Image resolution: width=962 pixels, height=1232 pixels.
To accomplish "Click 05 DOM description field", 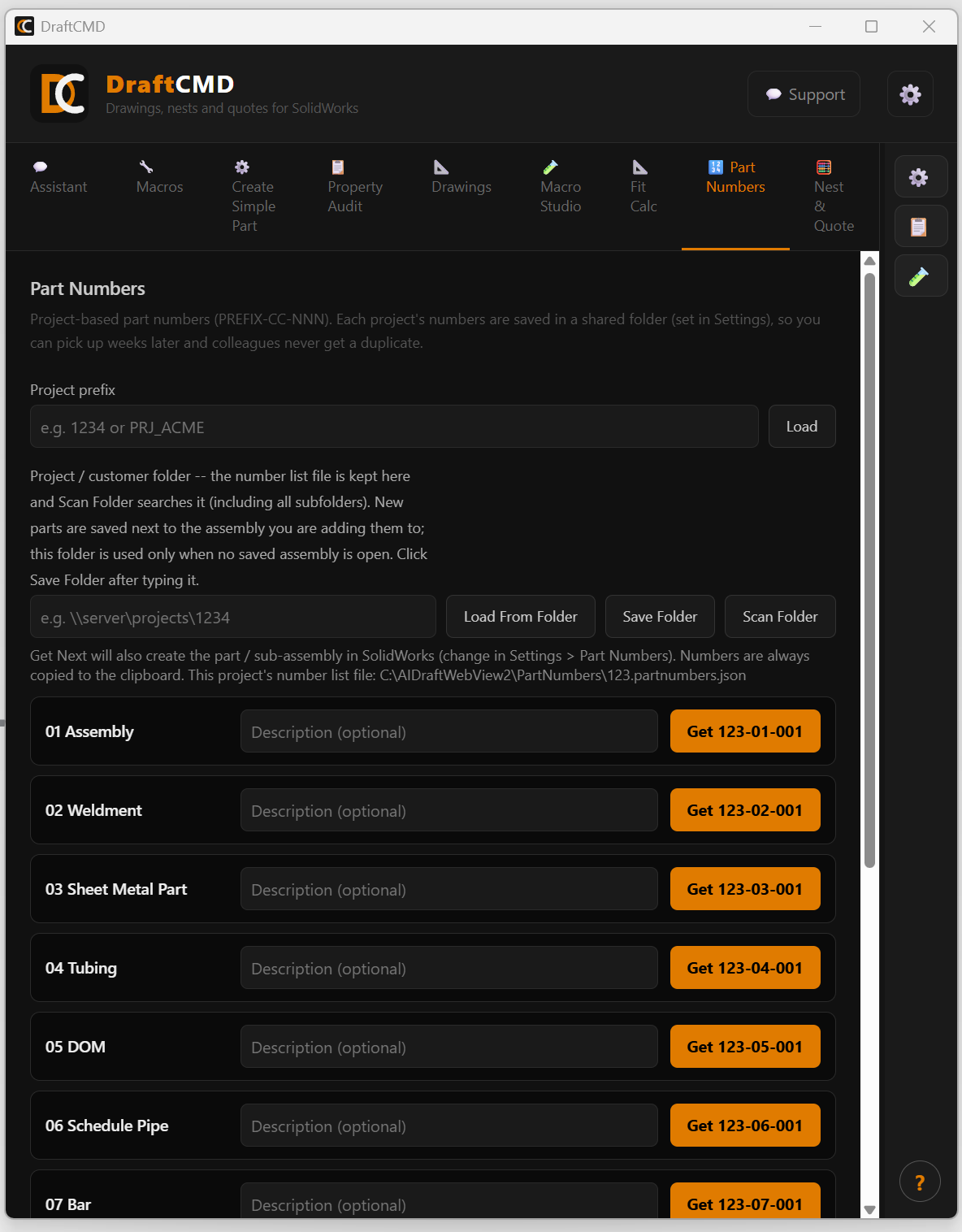I will tap(449, 1047).
